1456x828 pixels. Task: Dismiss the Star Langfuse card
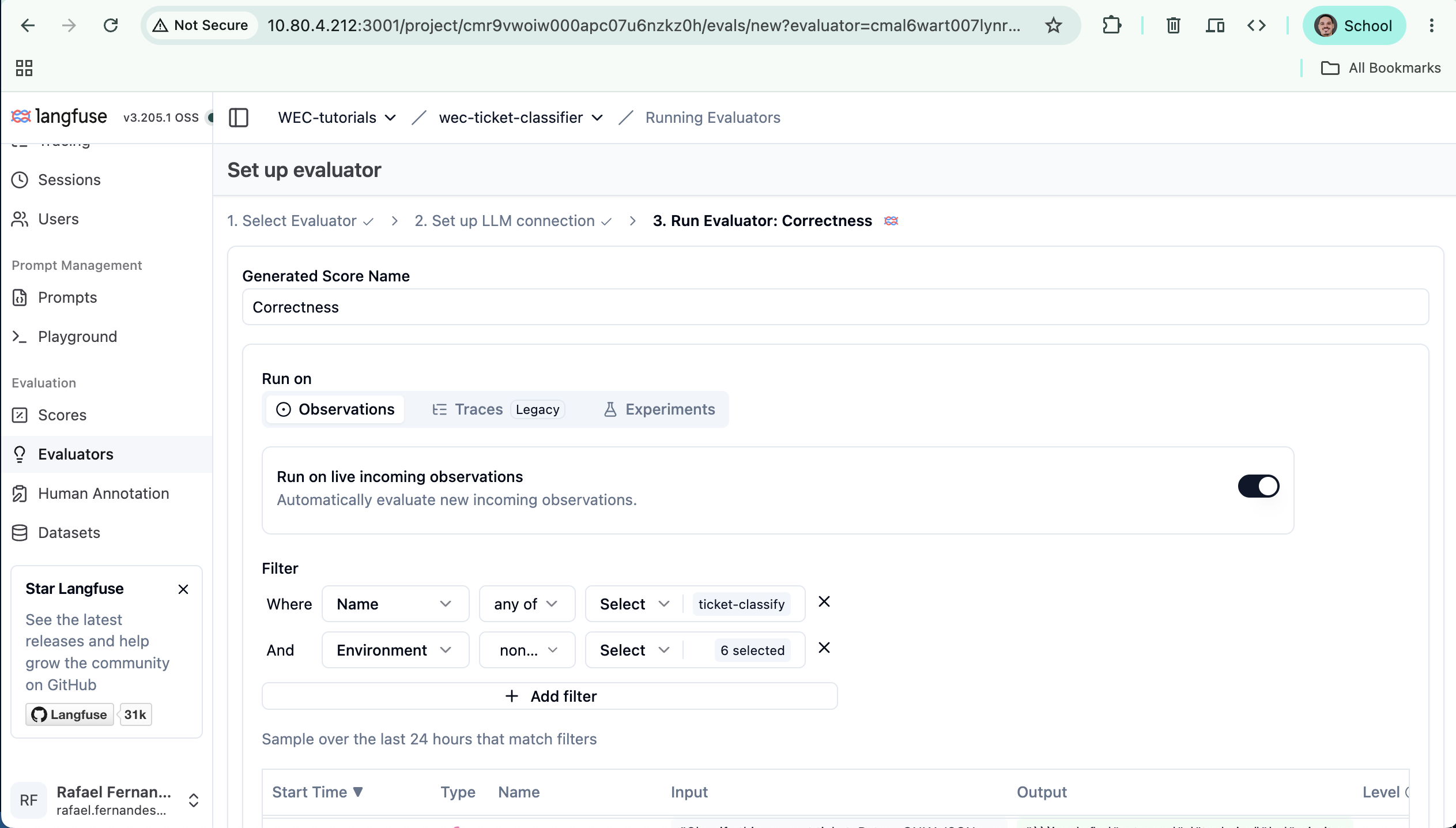[x=183, y=589]
